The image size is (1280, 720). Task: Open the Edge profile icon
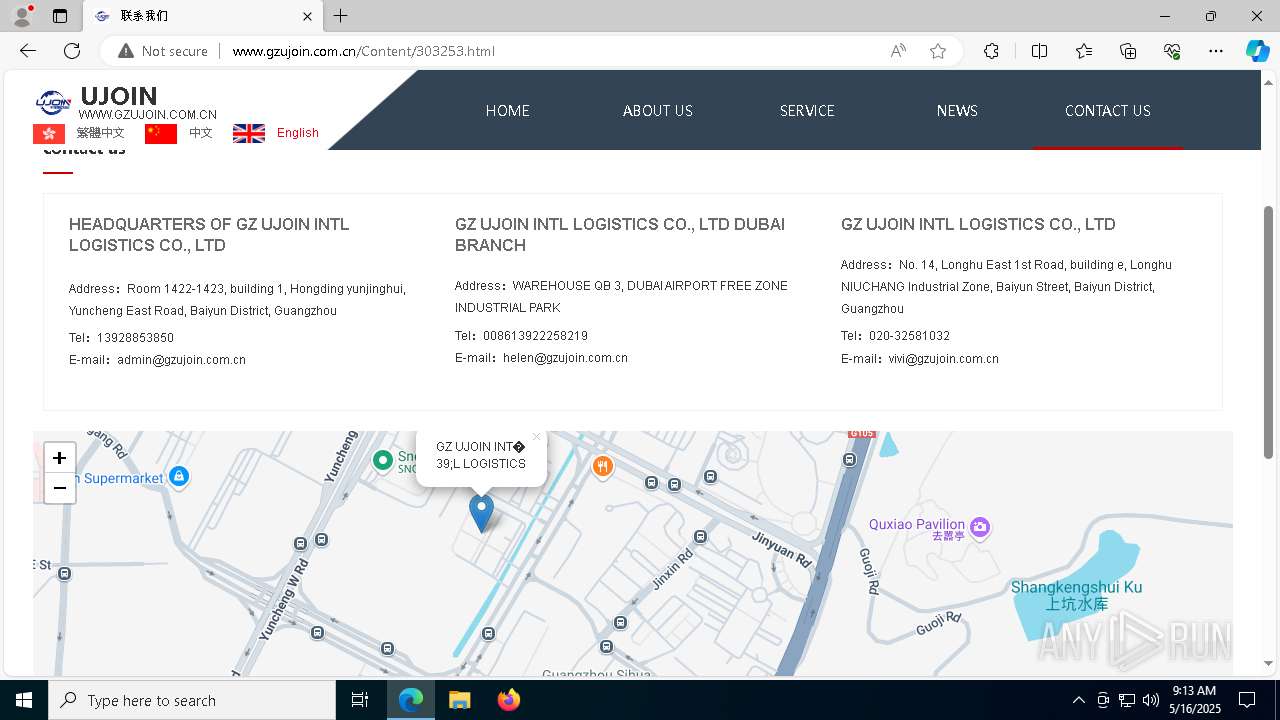[21, 16]
